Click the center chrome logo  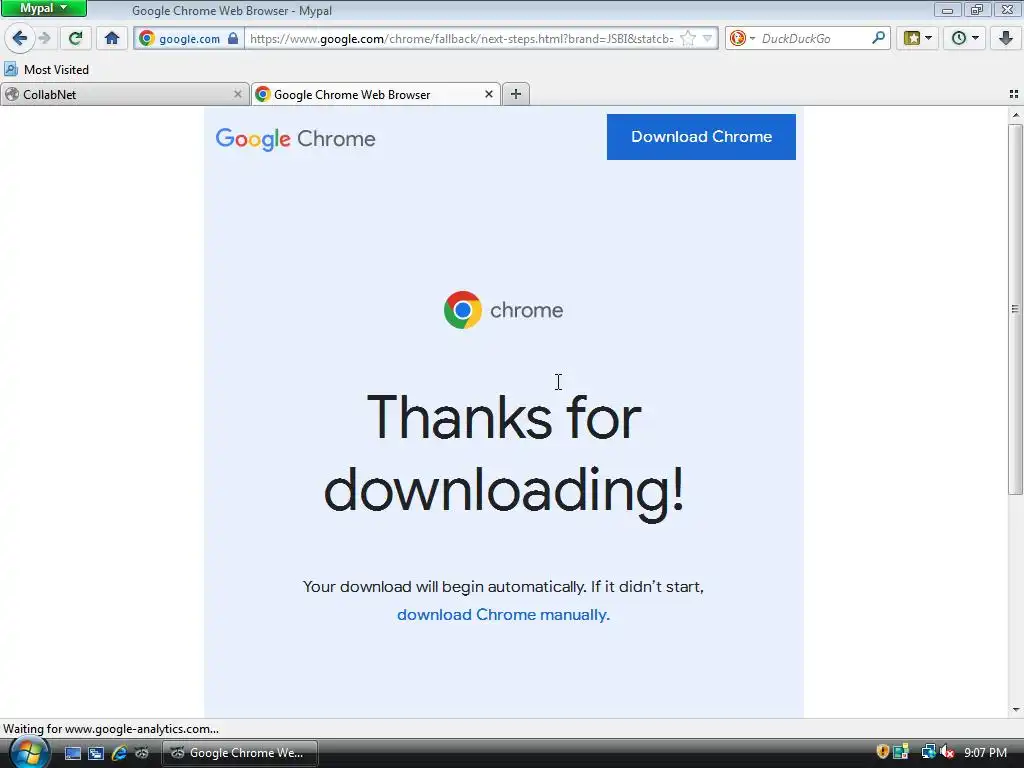pos(503,310)
